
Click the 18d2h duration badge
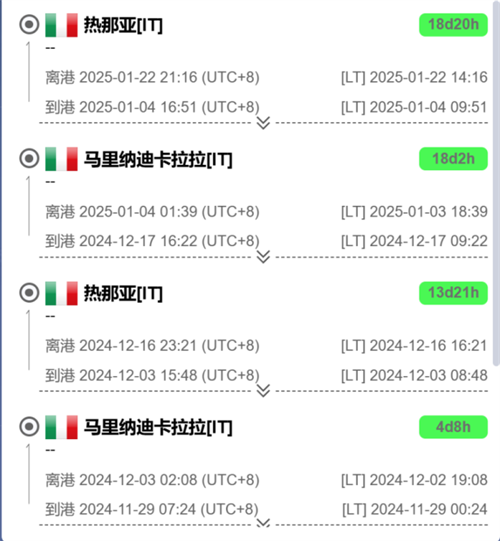pyautogui.click(x=453, y=159)
